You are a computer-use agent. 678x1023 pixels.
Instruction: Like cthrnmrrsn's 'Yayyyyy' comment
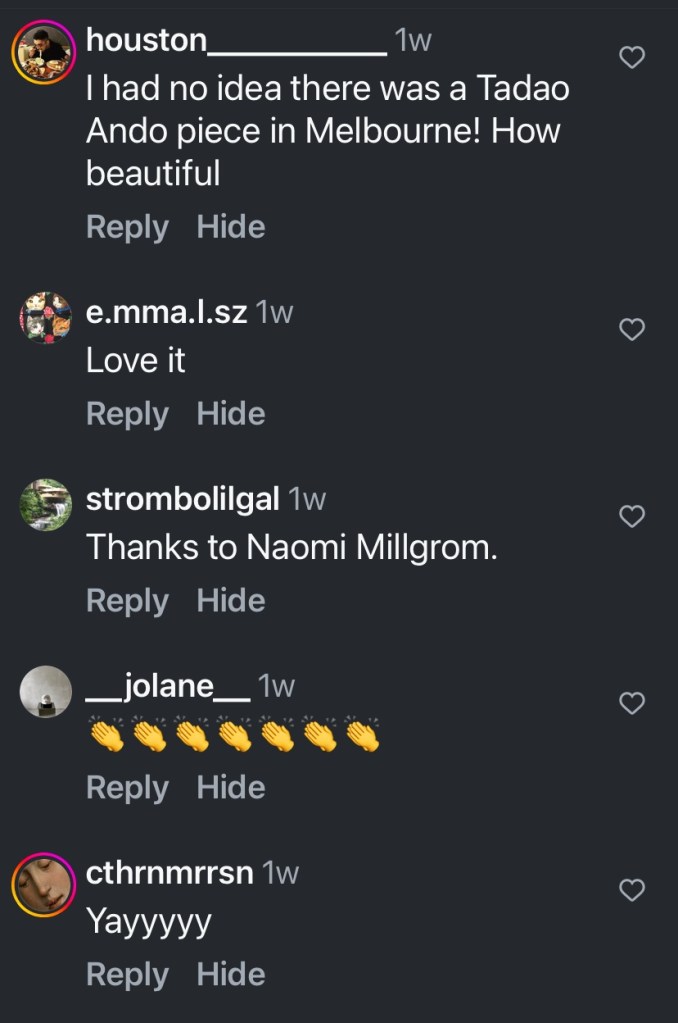click(632, 890)
